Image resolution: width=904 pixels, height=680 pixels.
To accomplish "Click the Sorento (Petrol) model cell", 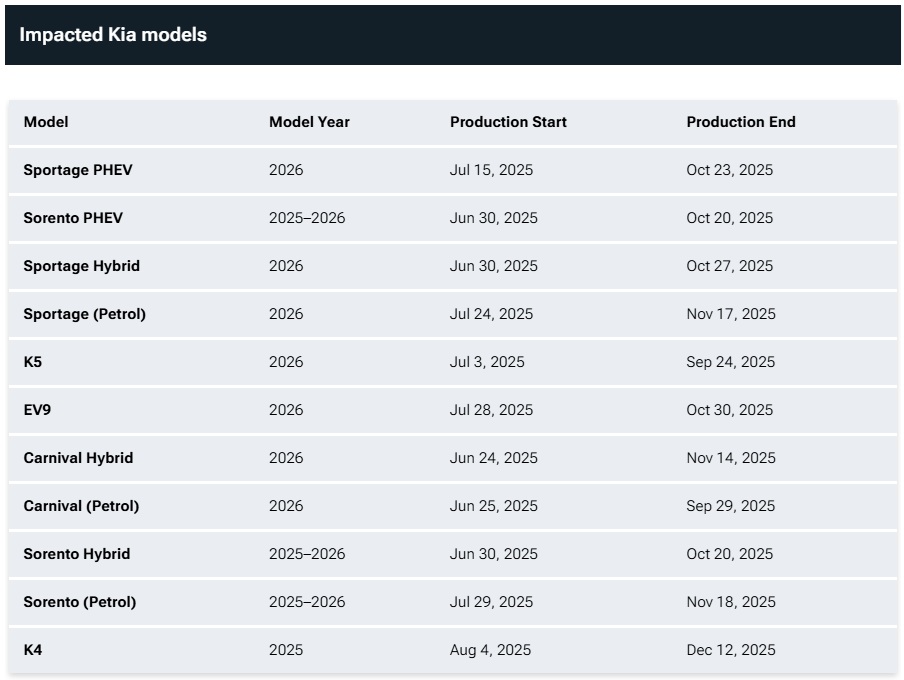I will [x=80, y=602].
